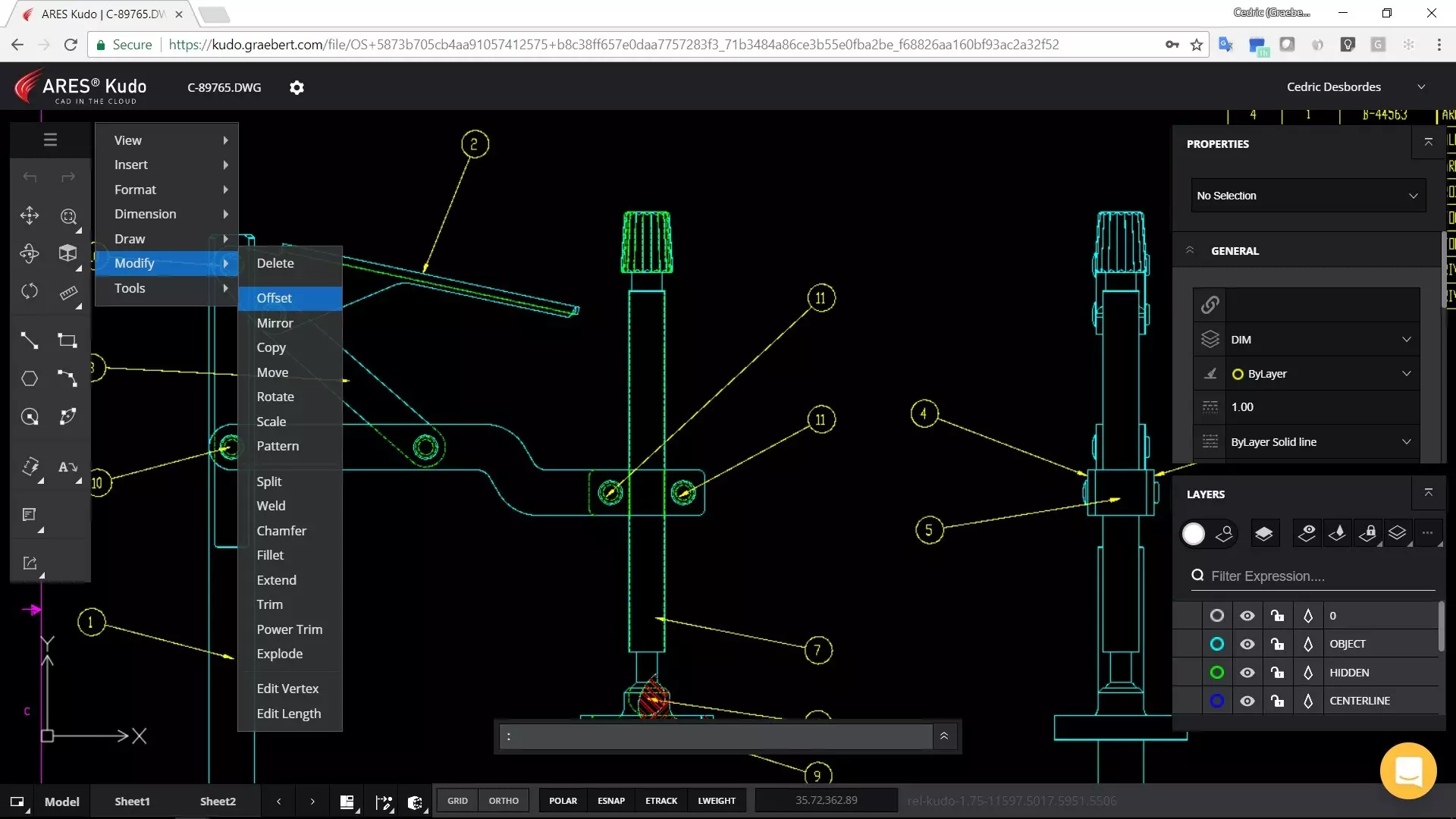Collapse the Layers panel
Viewport: 1456px width, 819px height.
pos(1429,493)
